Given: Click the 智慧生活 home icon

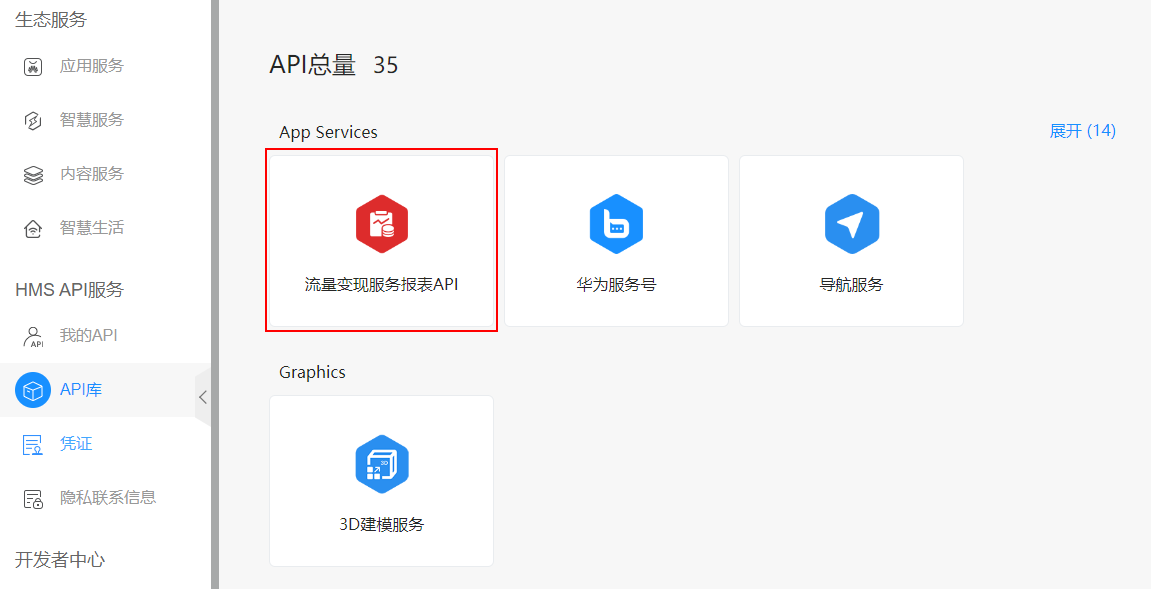Looking at the screenshot, I should 33,229.
